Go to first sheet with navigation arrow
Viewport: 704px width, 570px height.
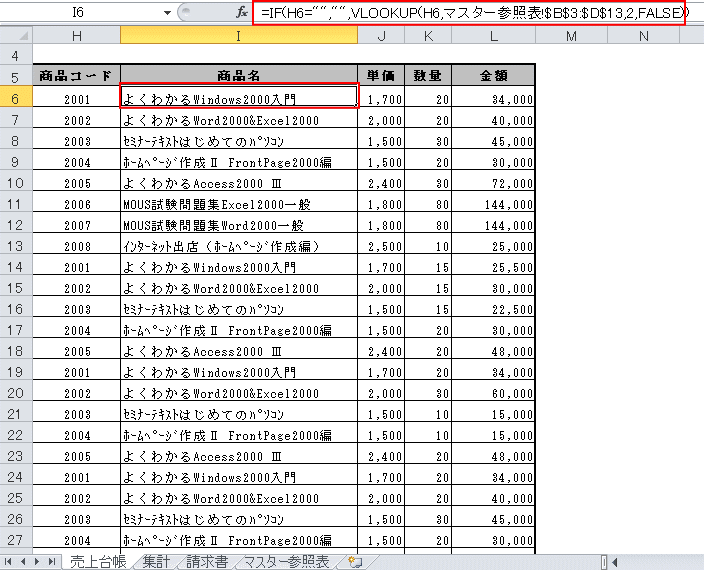coord(10,562)
